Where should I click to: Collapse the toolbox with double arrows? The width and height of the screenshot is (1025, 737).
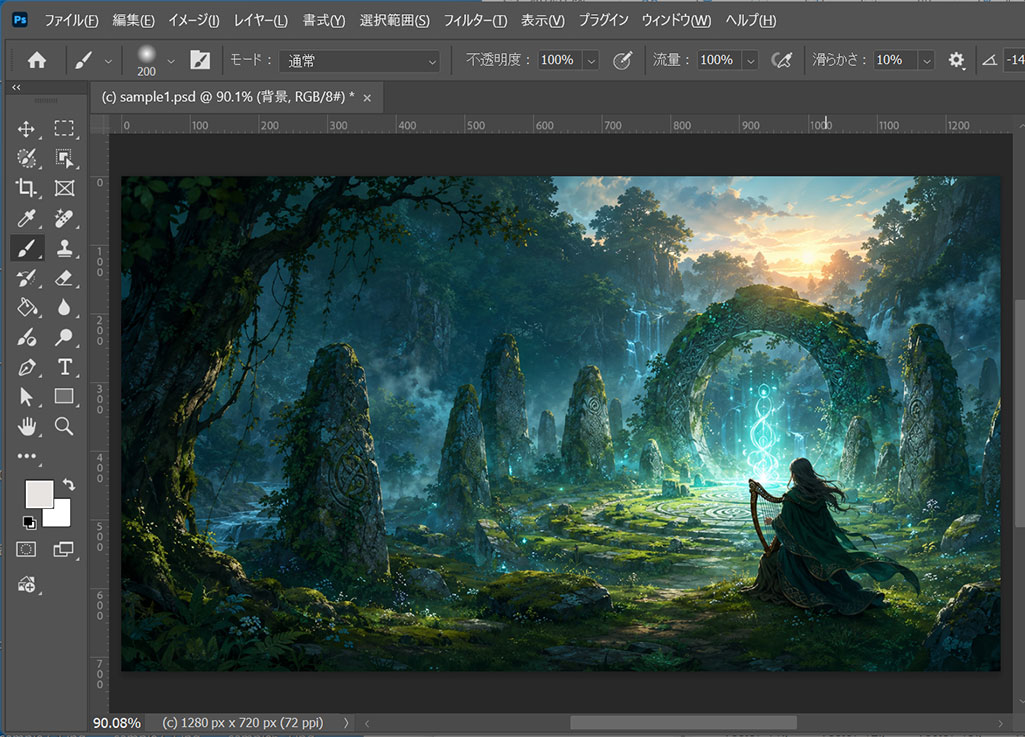click(16, 87)
